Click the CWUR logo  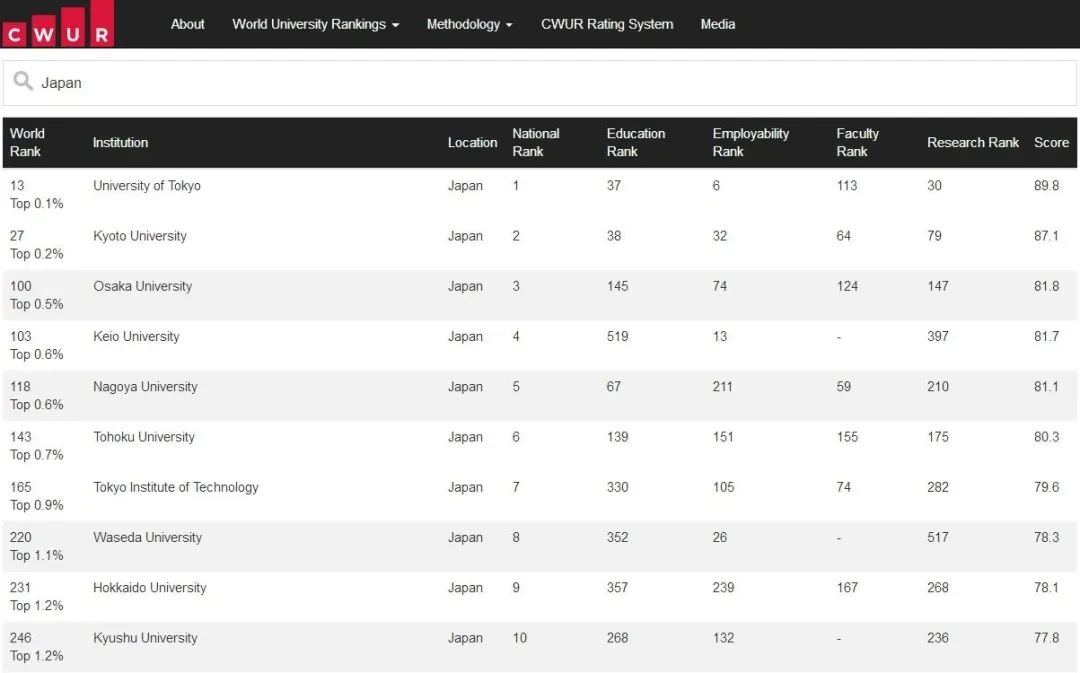(x=57, y=24)
